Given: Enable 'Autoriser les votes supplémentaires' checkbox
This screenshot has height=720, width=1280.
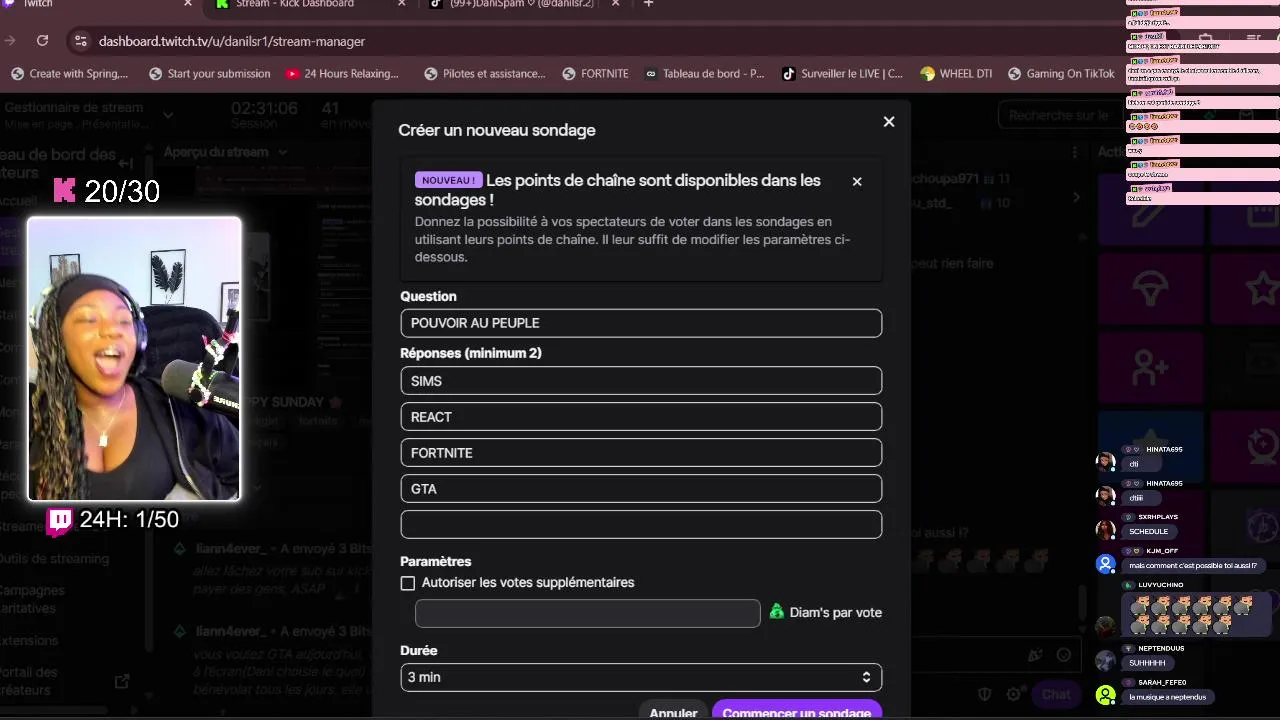Looking at the screenshot, I should (407, 583).
